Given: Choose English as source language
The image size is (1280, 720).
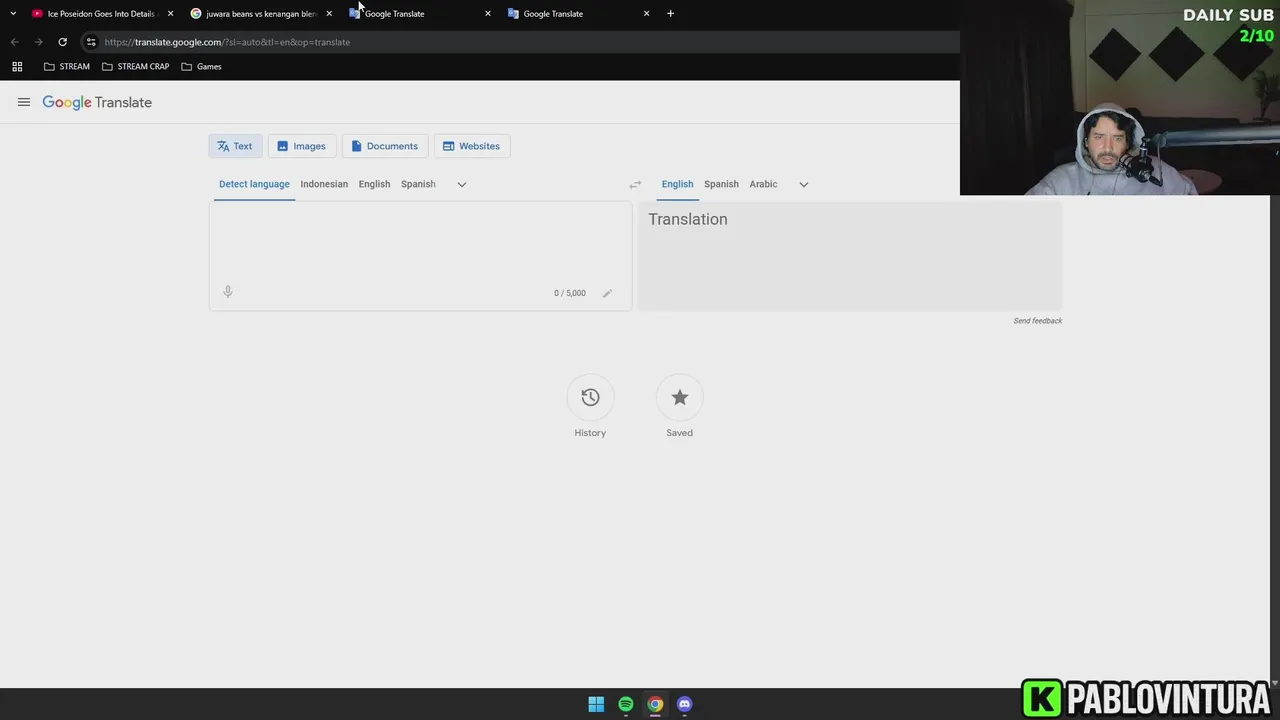Looking at the screenshot, I should [x=374, y=184].
